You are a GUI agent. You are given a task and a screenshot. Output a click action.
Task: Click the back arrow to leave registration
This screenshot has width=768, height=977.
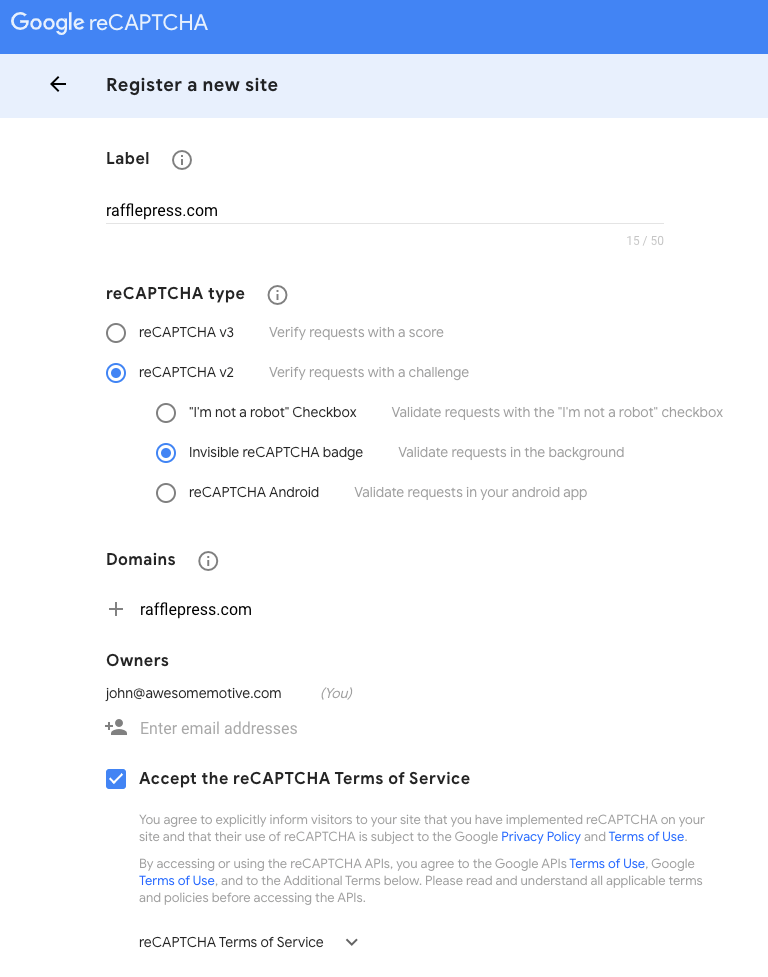coord(57,85)
